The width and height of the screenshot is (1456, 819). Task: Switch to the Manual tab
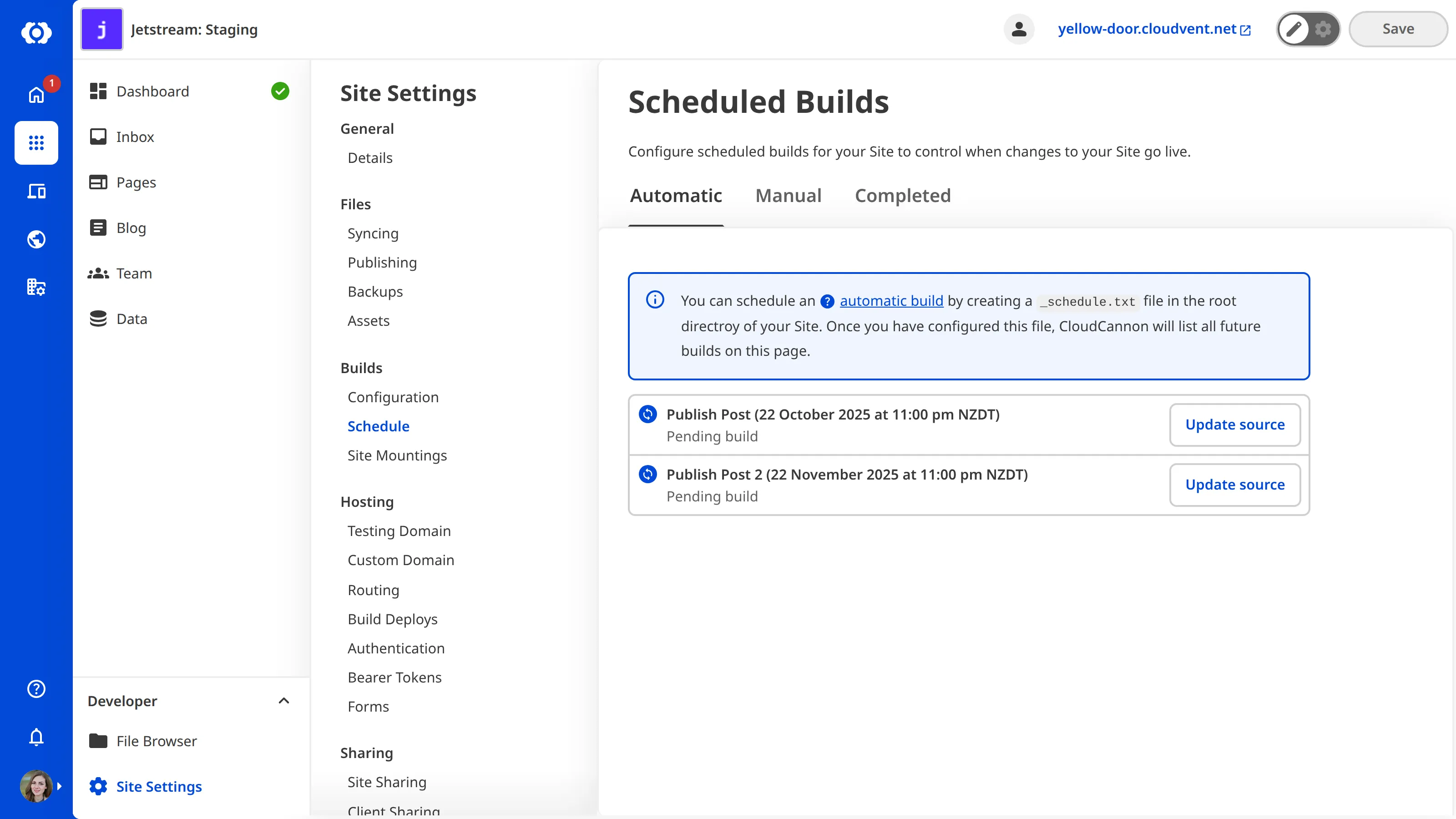[789, 196]
